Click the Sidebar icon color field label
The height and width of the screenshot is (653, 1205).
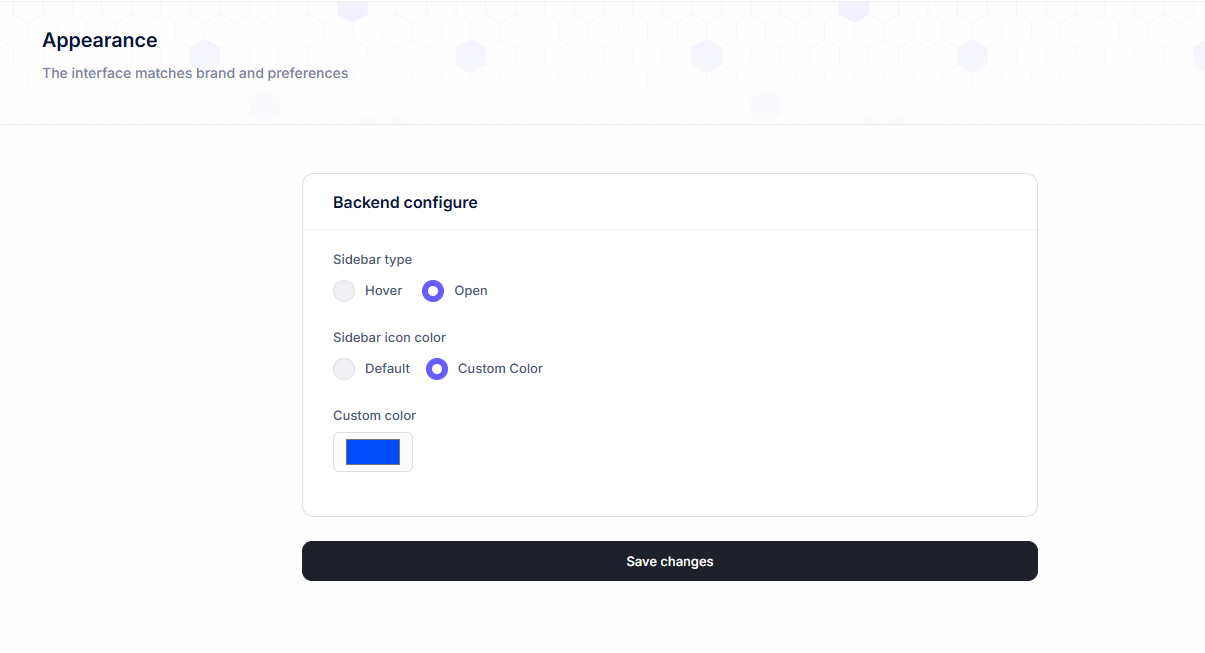tap(389, 338)
